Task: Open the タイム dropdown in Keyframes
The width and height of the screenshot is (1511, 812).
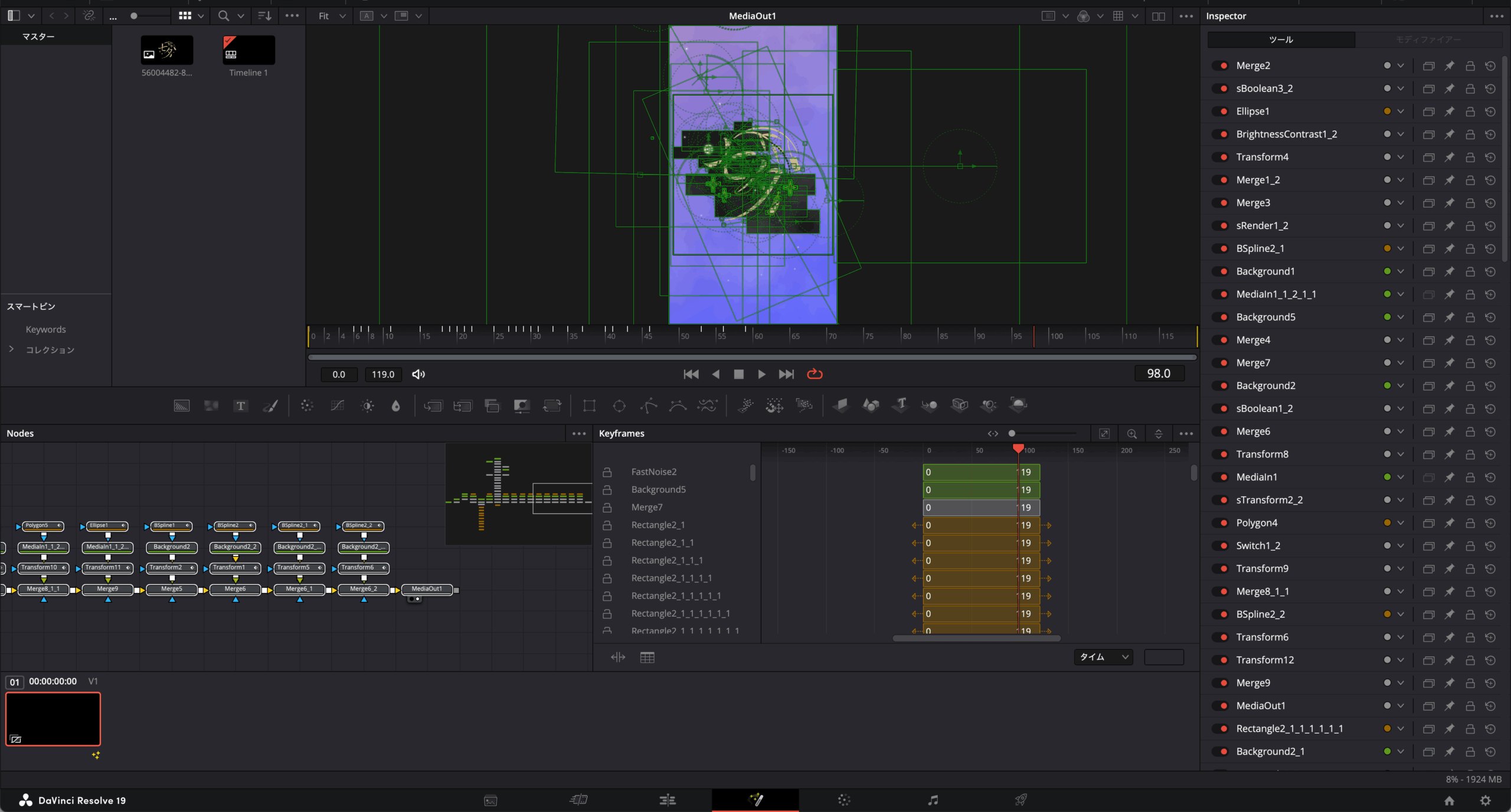Action: point(1103,657)
